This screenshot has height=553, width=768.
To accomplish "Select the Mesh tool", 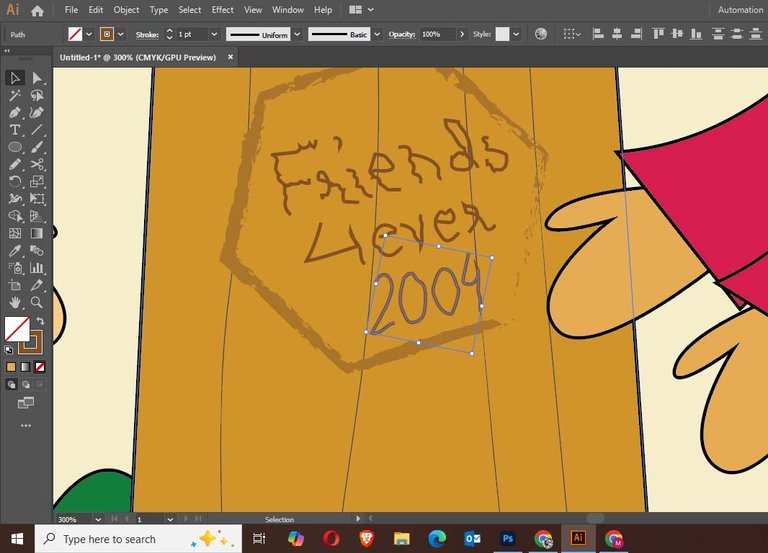I will 15,233.
